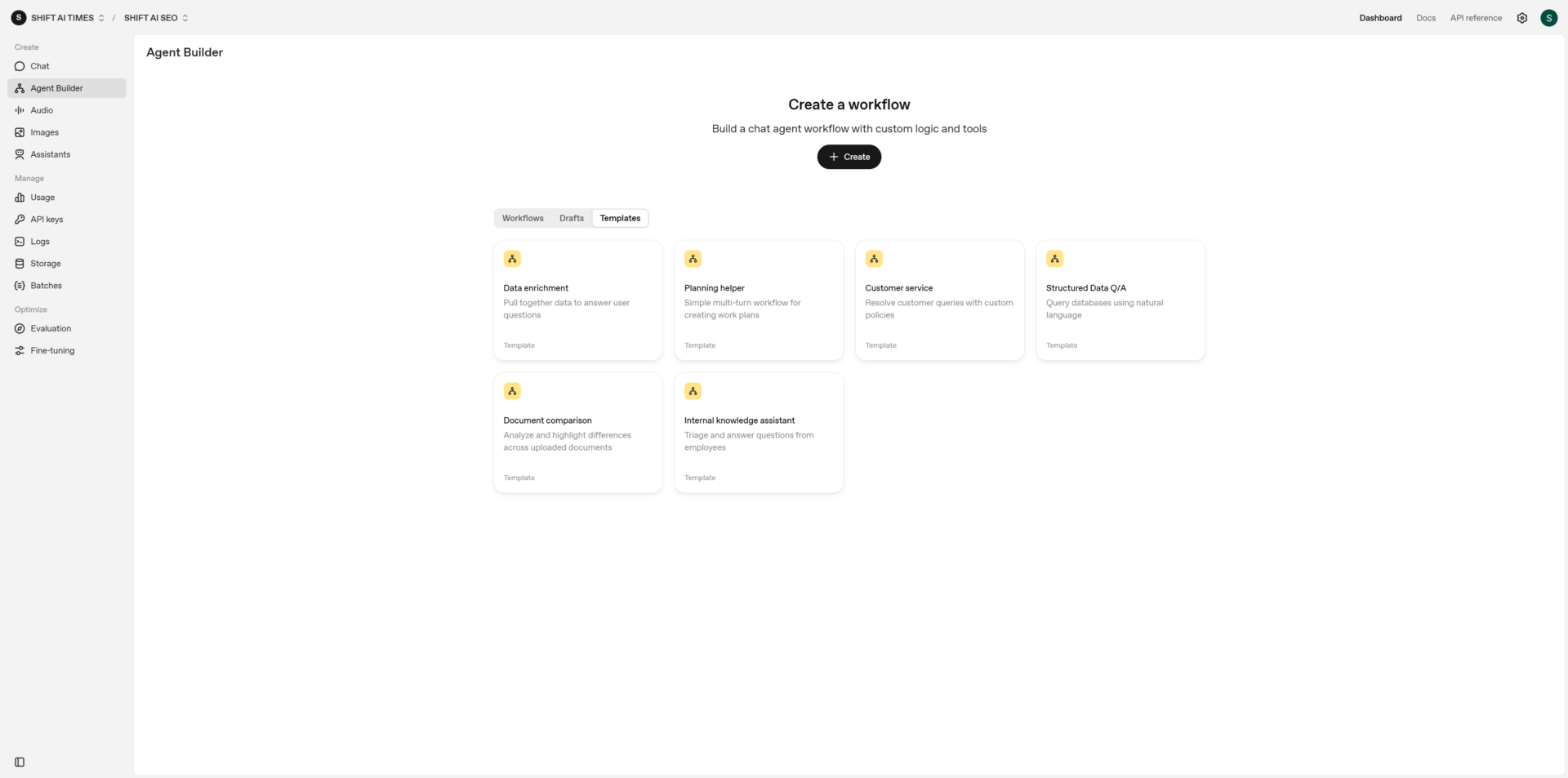Toggle the sidebar with the collapse icon

point(18,761)
